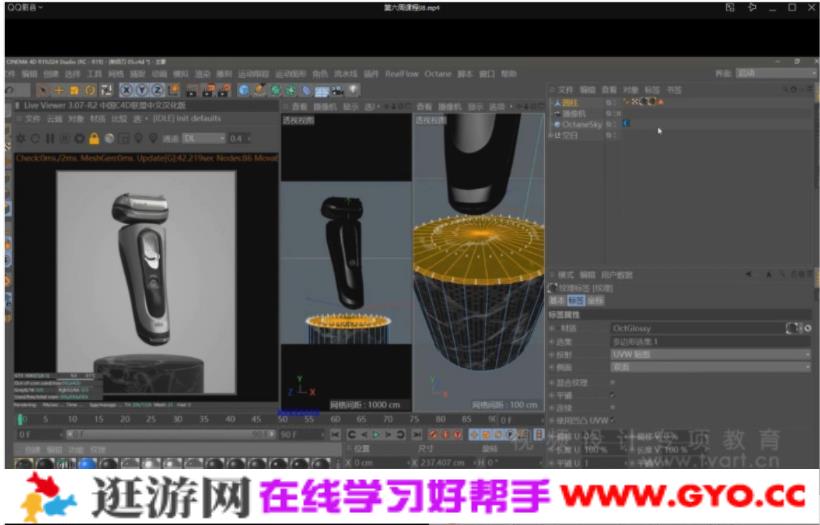This screenshot has width=820, height=525.
Task: Click the 237.407 cm size X field
Action: pyautogui.click(x=439, y=463)
